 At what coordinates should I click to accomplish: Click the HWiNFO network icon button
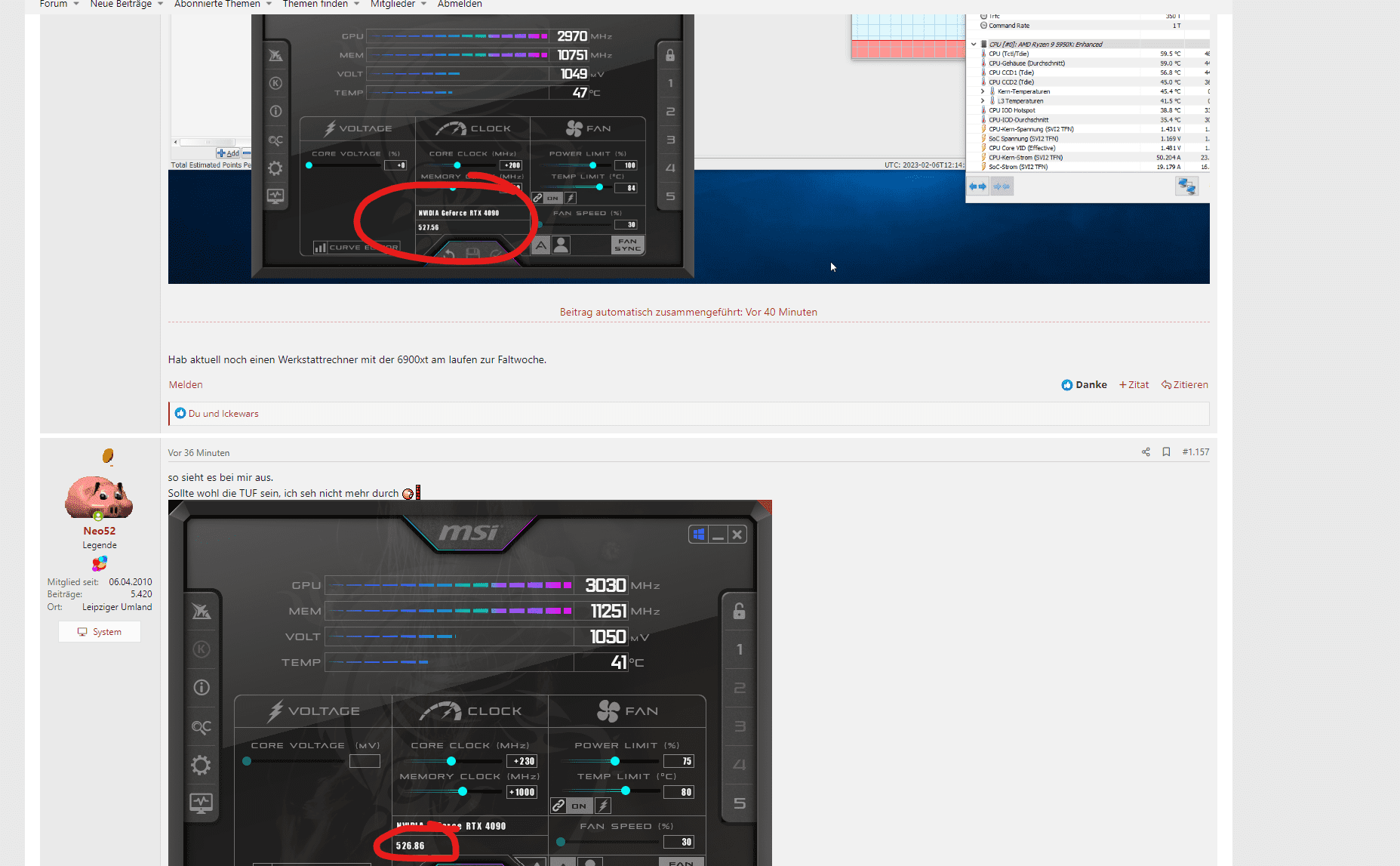(1186, 186)
